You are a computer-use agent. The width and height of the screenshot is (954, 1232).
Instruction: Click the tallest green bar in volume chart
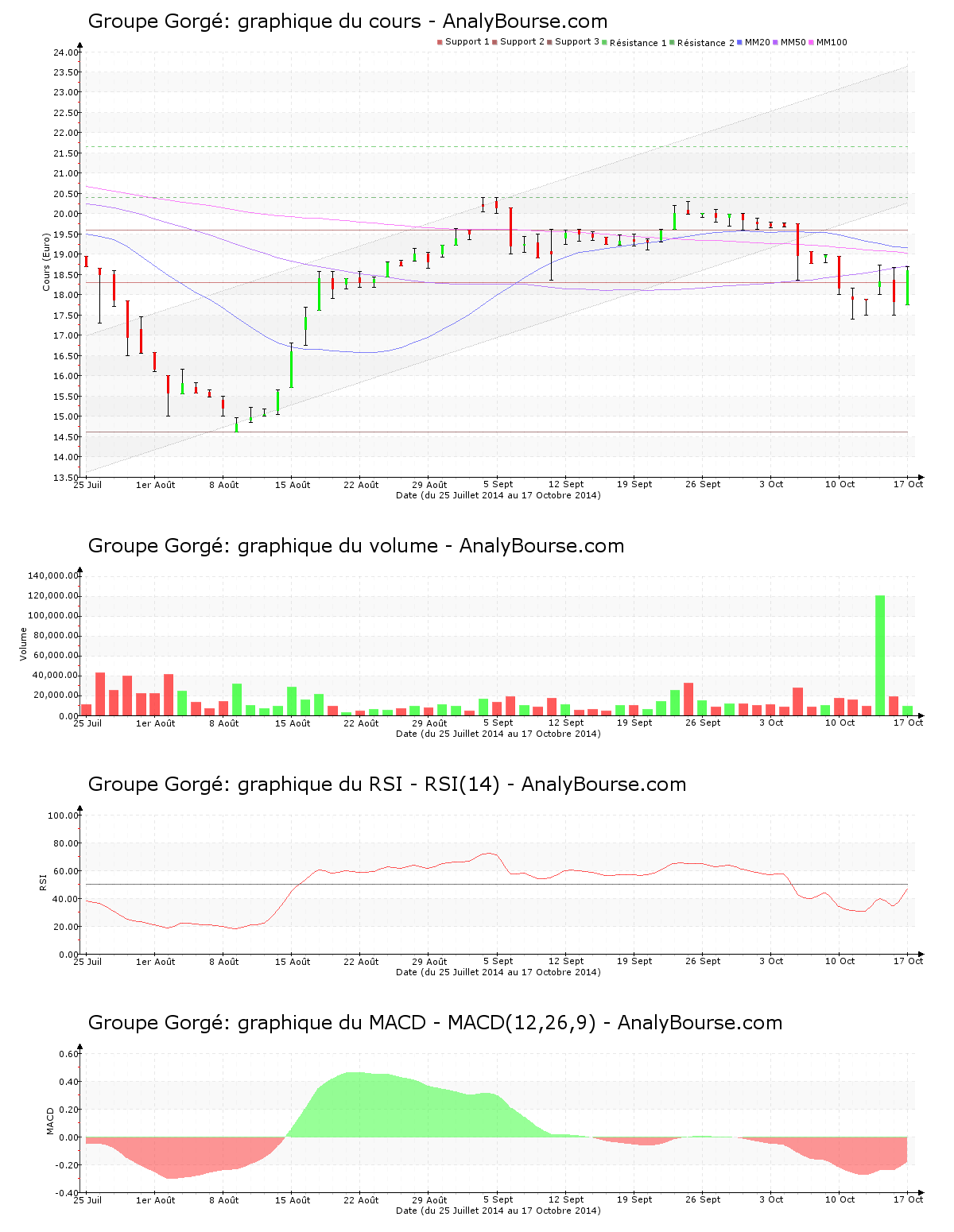(880, 655)
